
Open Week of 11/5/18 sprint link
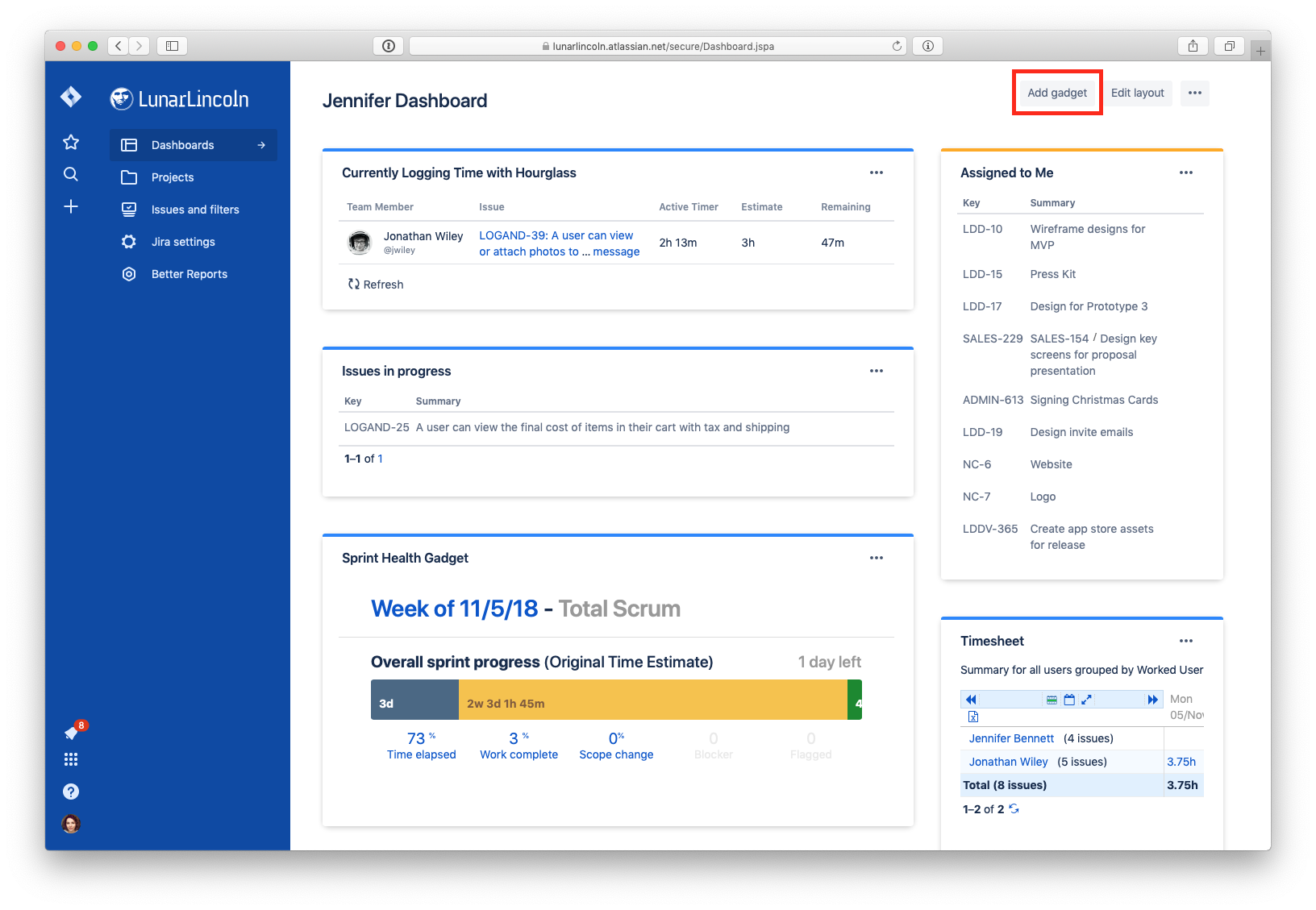(x=454, y=609)
